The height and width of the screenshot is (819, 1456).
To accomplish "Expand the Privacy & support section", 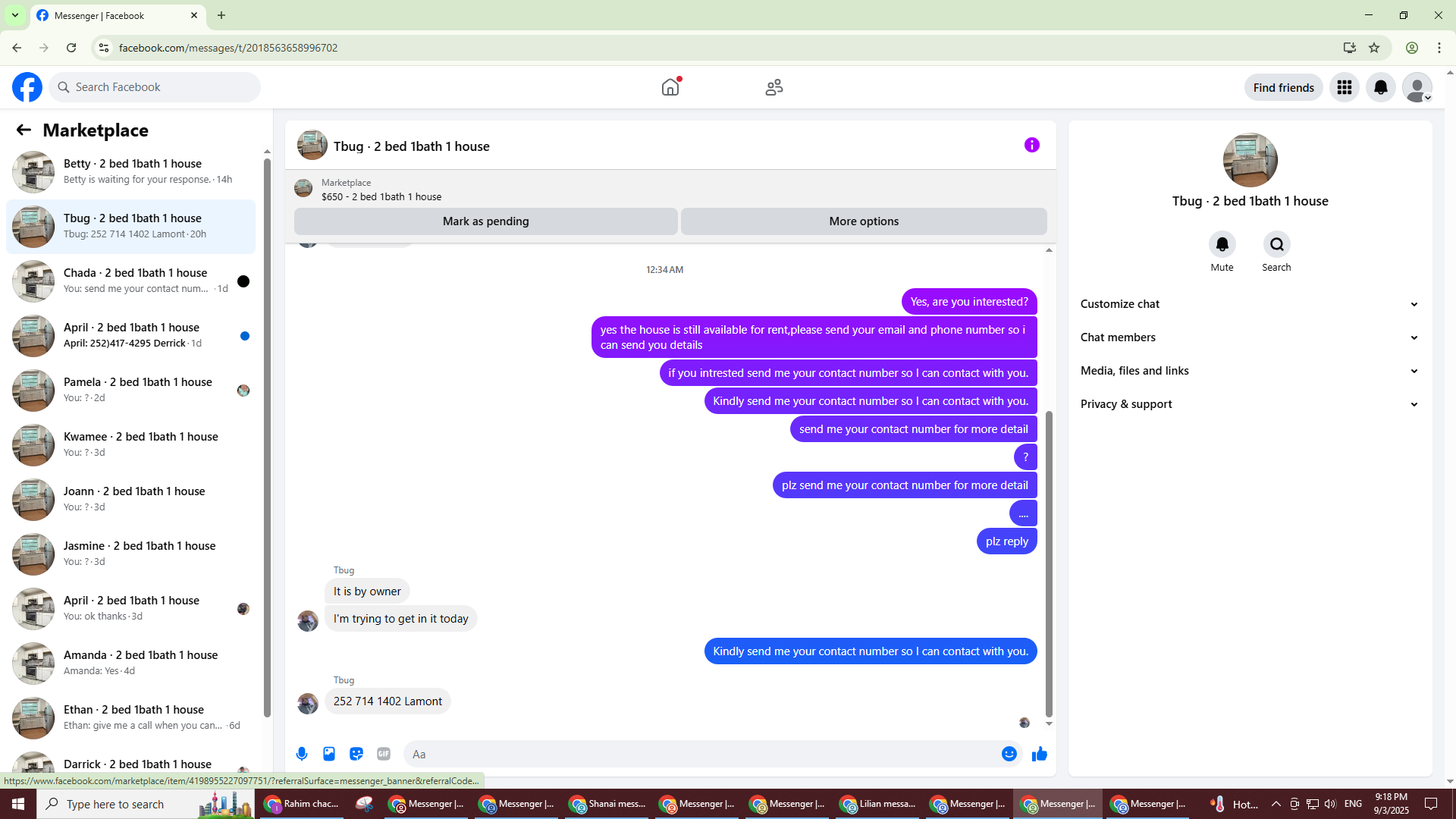I will coord(1250,404).
